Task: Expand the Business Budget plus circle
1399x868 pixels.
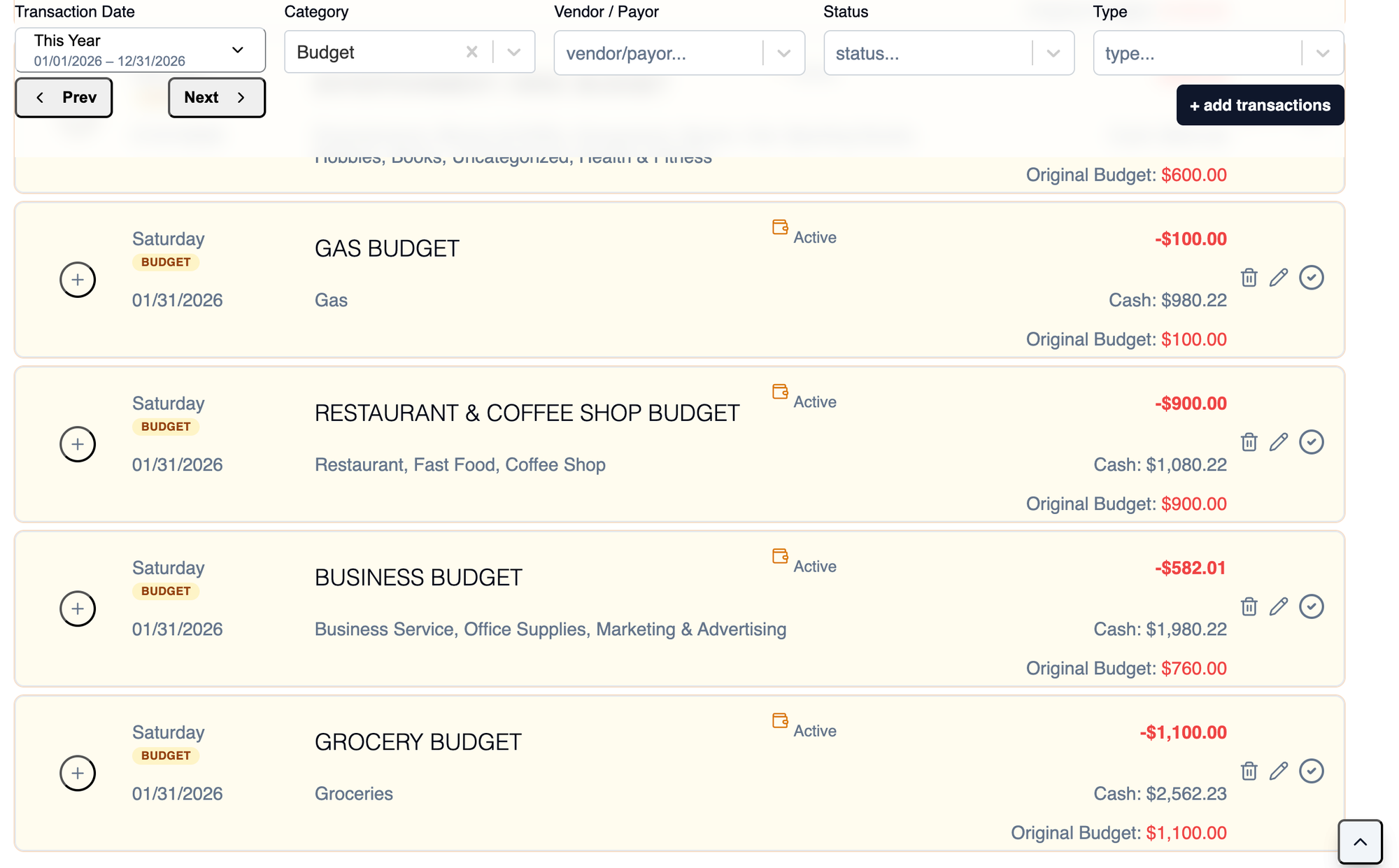Action: (x=78, y=609)
